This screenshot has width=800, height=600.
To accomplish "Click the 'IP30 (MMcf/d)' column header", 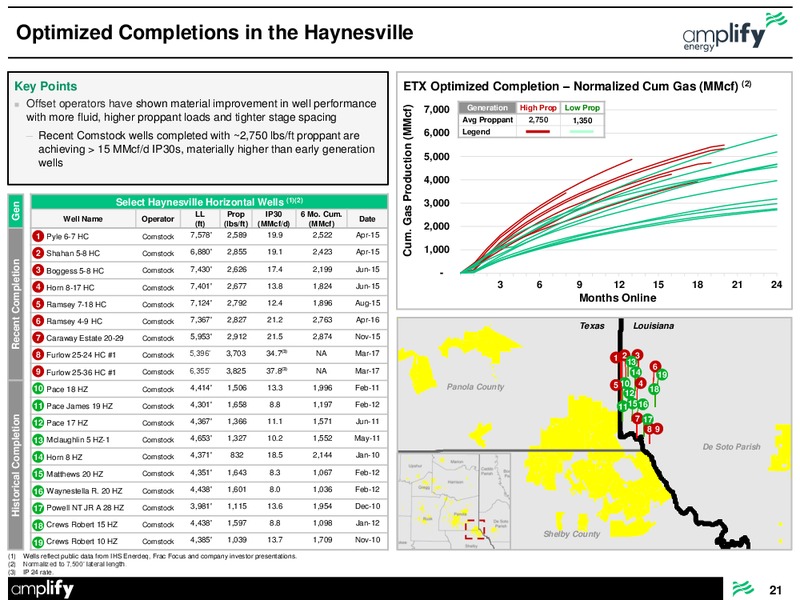I will pyautogui.click(x=273, y=219).
